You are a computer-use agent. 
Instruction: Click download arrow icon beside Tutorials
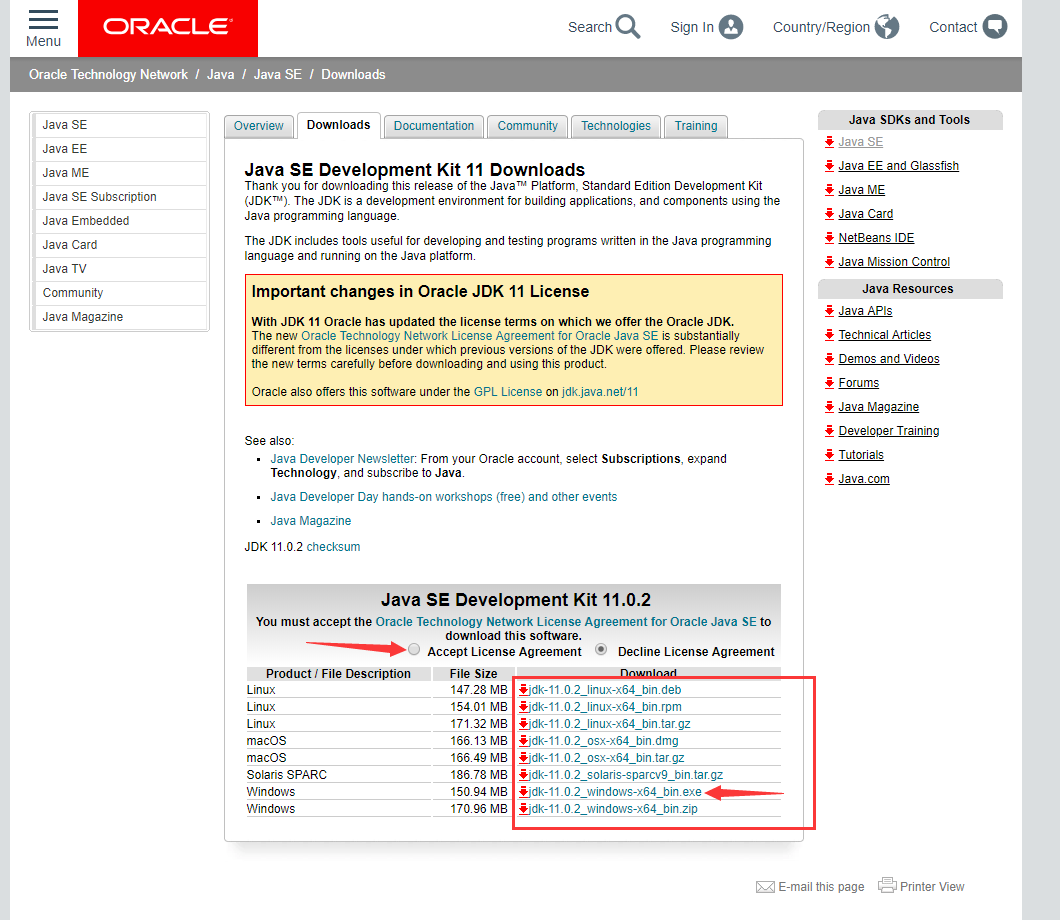point(829,455)
